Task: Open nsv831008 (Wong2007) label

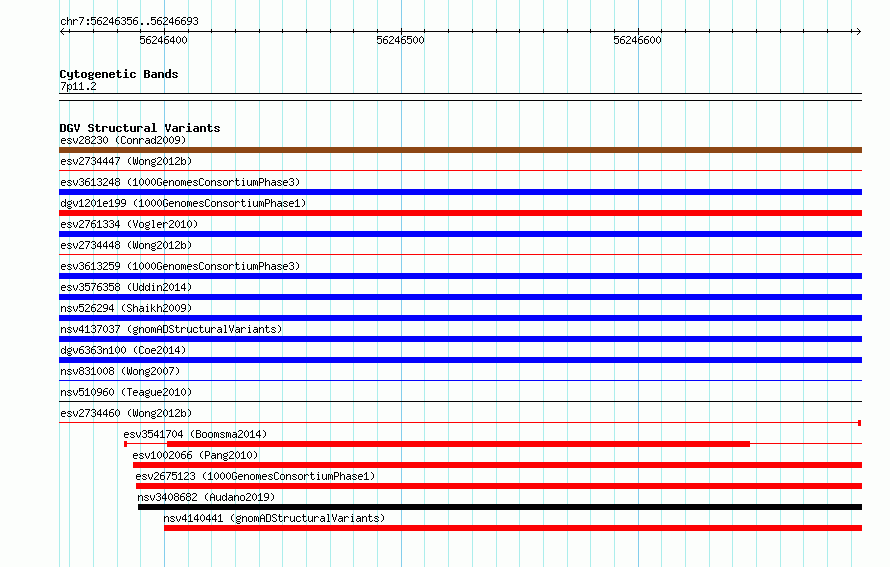Action: tap(120, 371)
